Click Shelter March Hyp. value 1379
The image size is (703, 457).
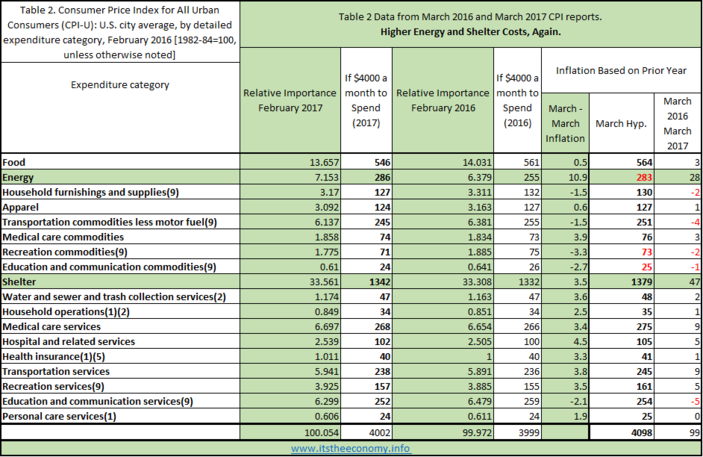[642, 282]
